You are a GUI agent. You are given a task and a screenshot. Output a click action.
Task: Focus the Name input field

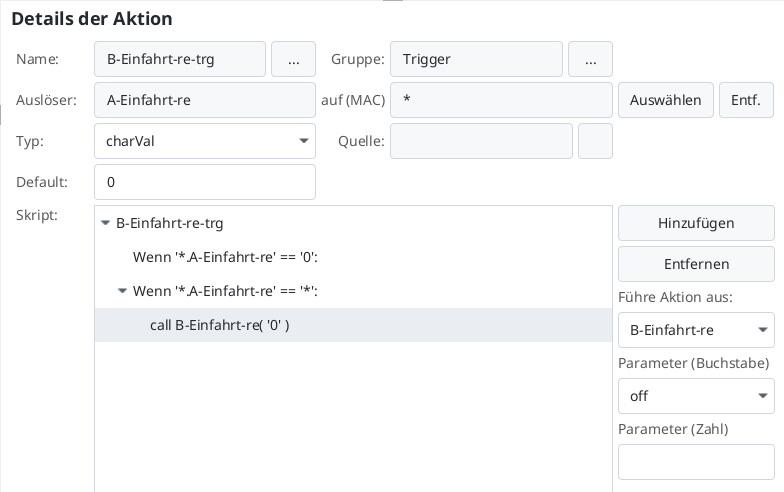click(180, 59)
